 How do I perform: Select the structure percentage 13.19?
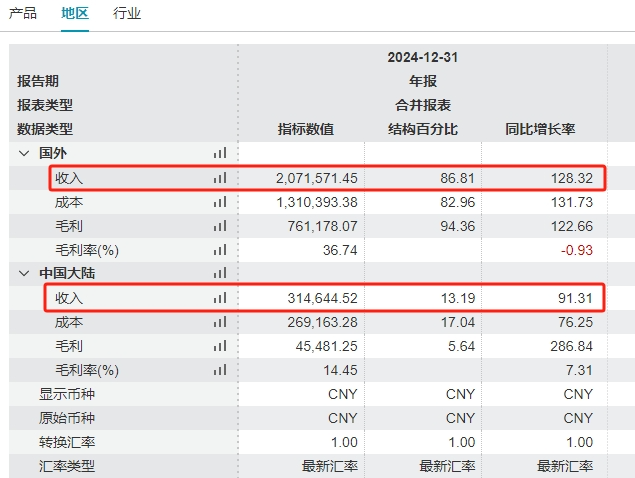tap(458, 298)
